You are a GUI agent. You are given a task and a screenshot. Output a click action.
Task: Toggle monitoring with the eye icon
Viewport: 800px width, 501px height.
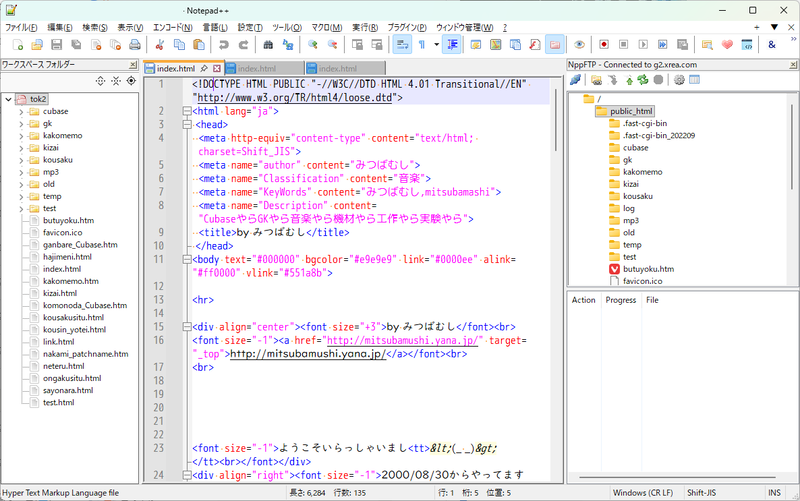(579, 45)
